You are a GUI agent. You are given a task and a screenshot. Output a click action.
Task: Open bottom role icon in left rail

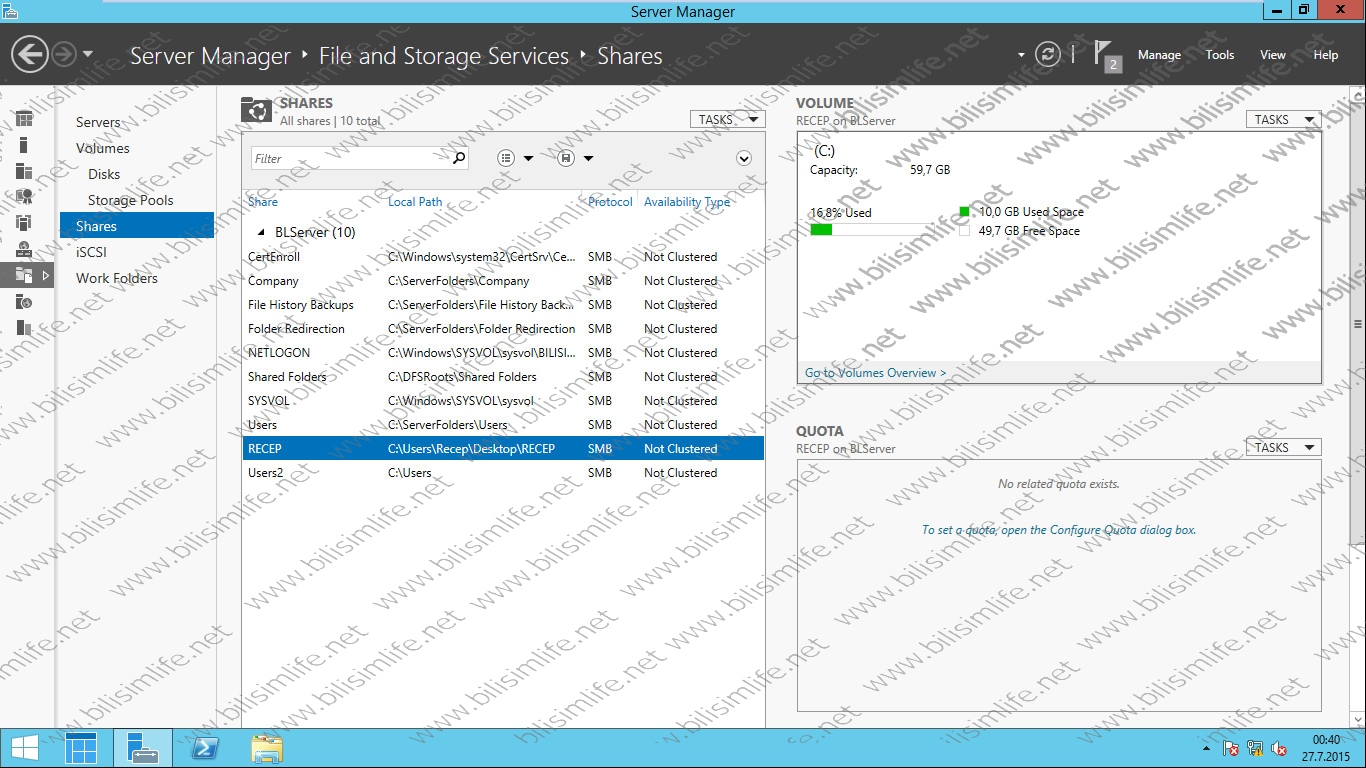pos(24,327)
